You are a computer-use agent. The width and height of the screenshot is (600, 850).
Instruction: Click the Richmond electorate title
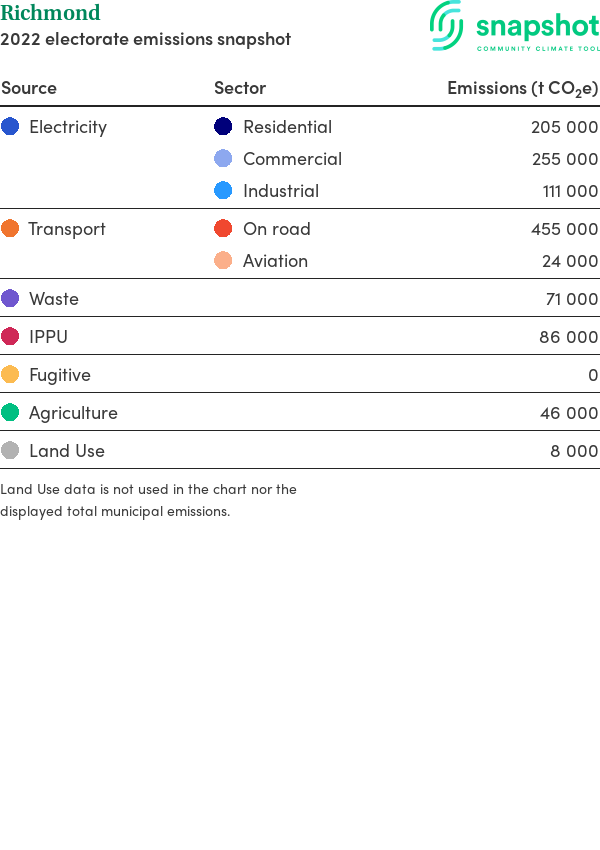click(x=50, y=12)
